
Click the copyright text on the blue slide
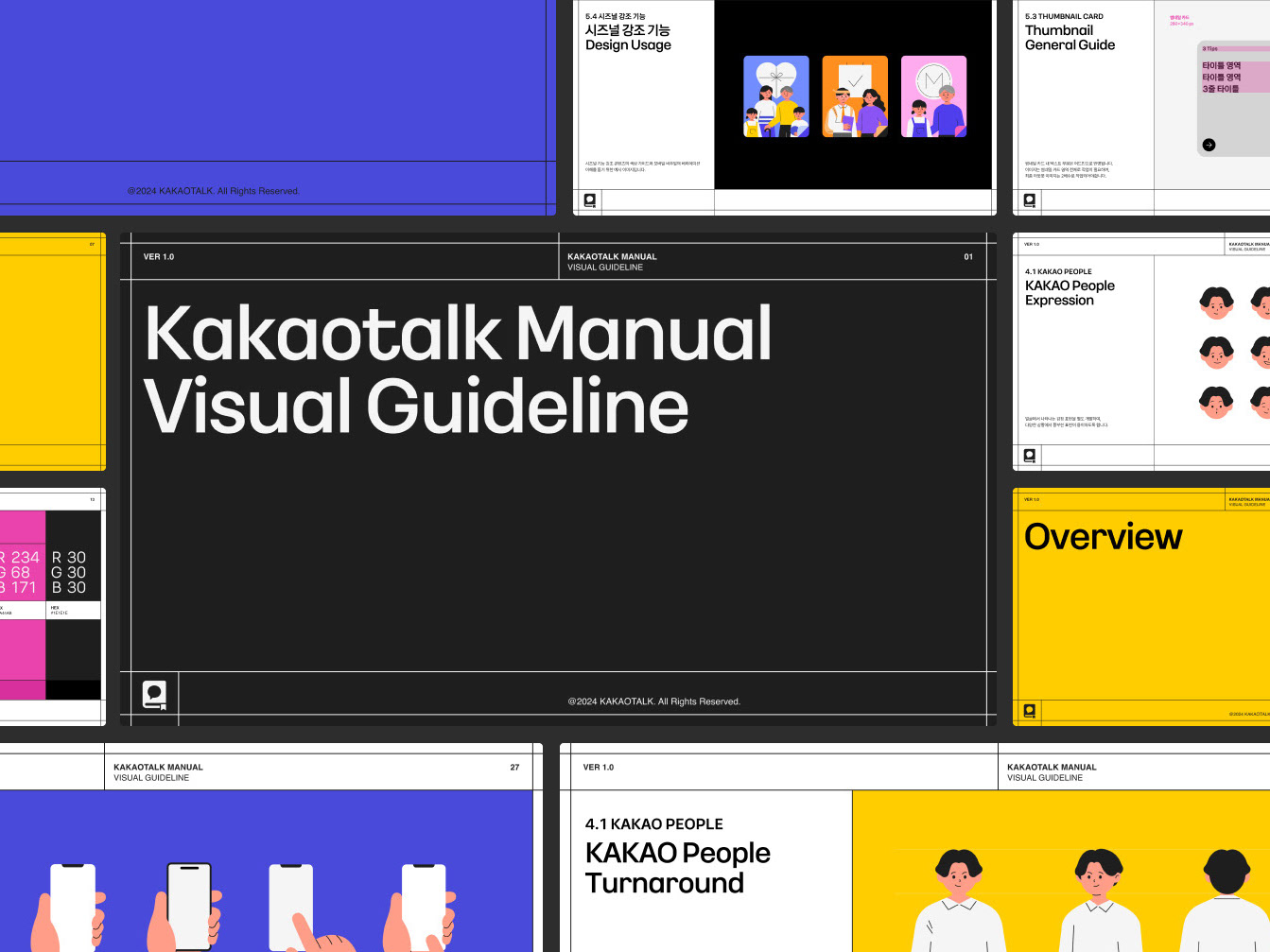click(x=214, y=191)
